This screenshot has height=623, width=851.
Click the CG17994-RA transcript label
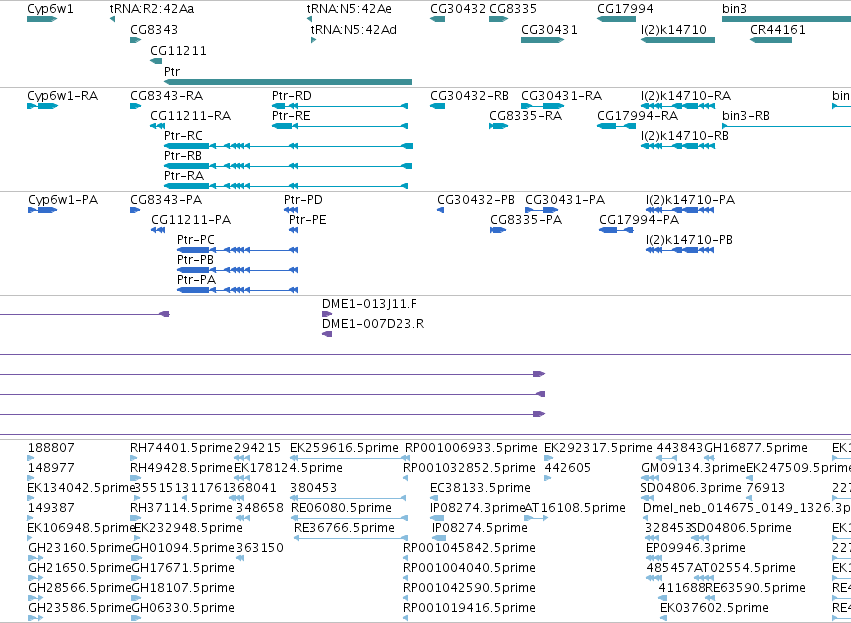click(x=638, y=116)
